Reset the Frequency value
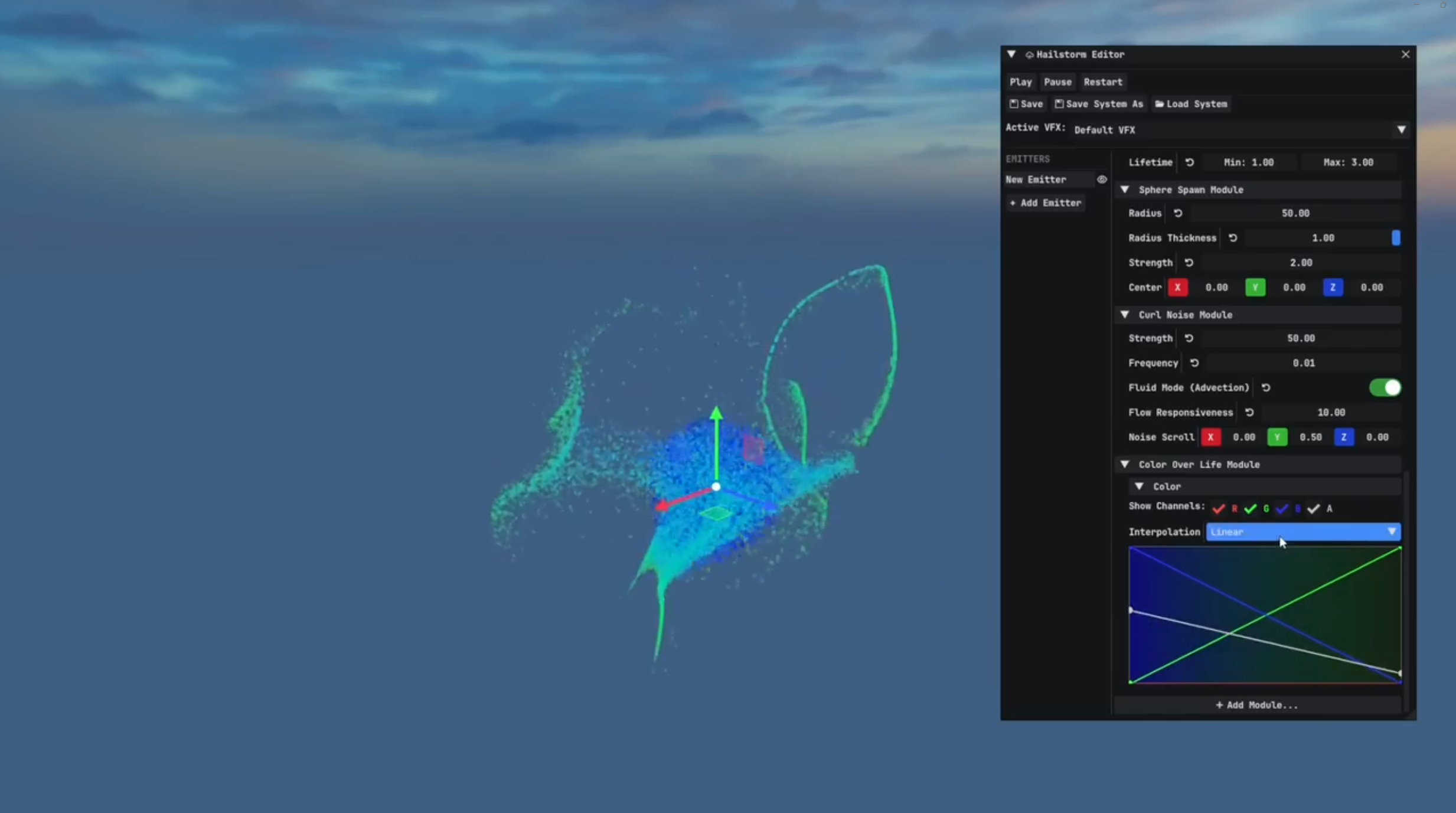 [x=1194, y=363]
